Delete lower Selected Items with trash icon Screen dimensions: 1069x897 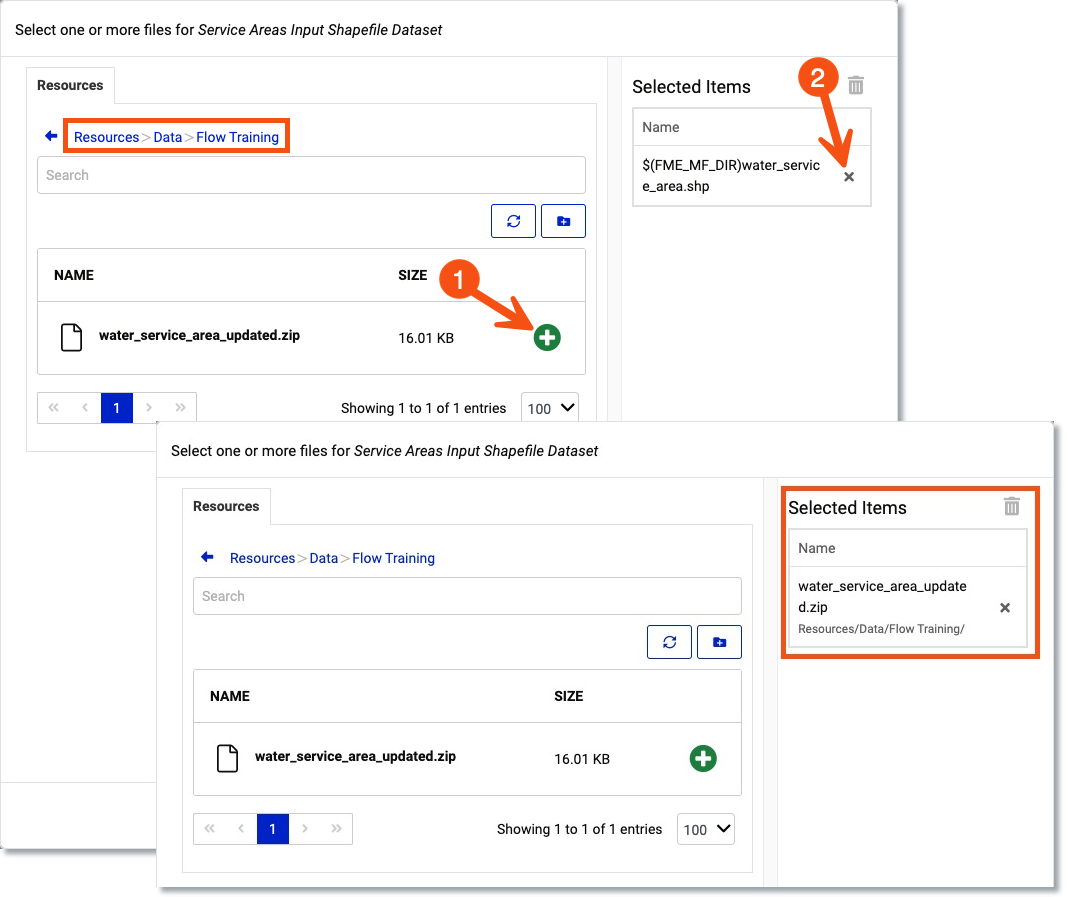(1012, 507)
